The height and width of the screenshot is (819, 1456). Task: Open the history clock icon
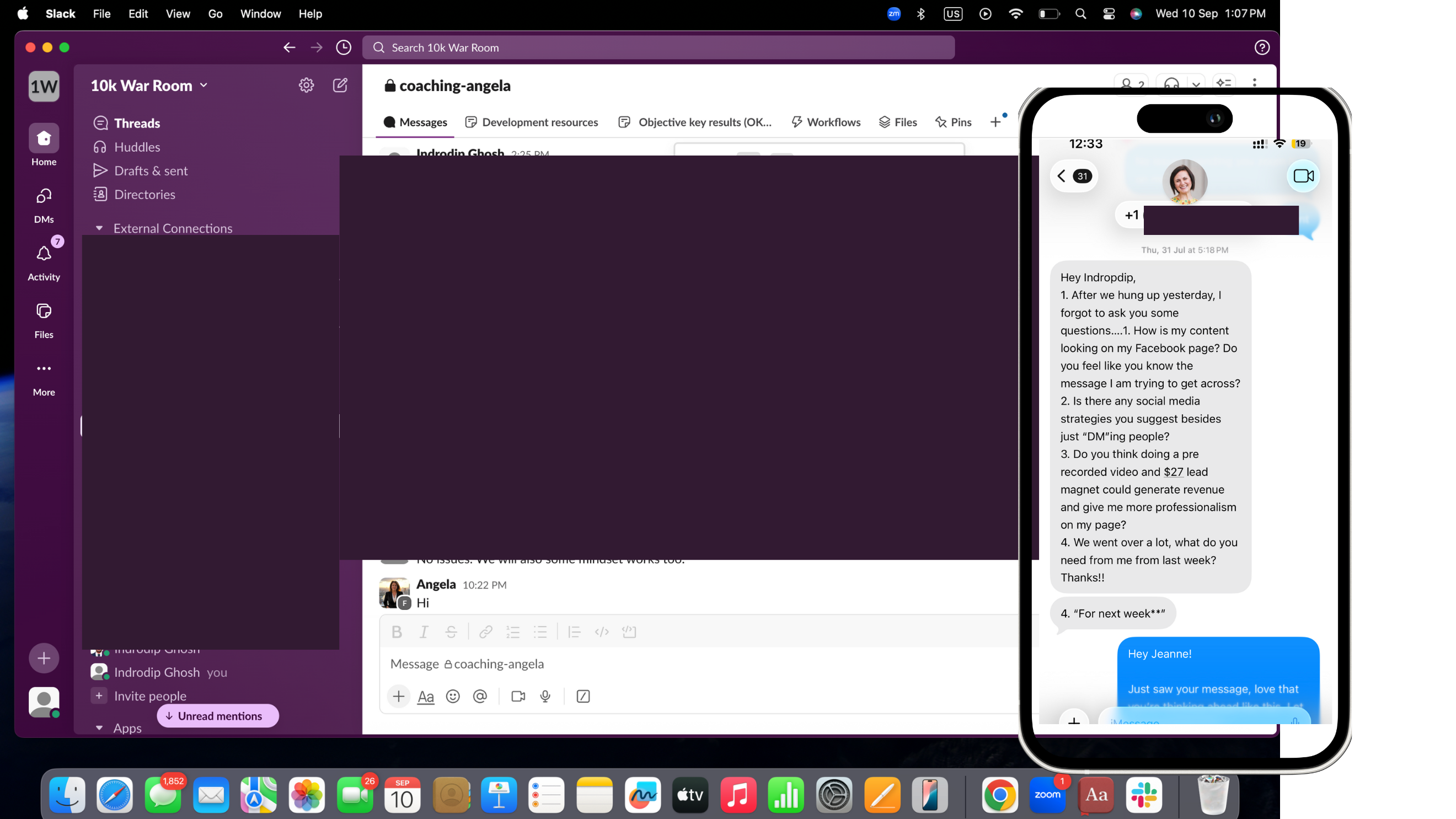[343, 47]
